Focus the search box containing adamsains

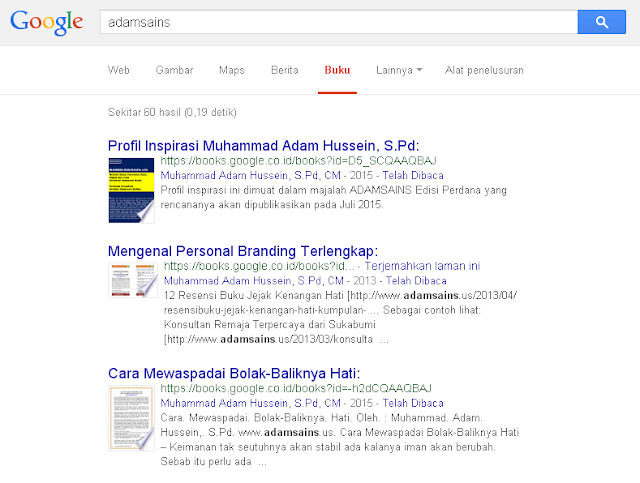click(x=339, y=22)
